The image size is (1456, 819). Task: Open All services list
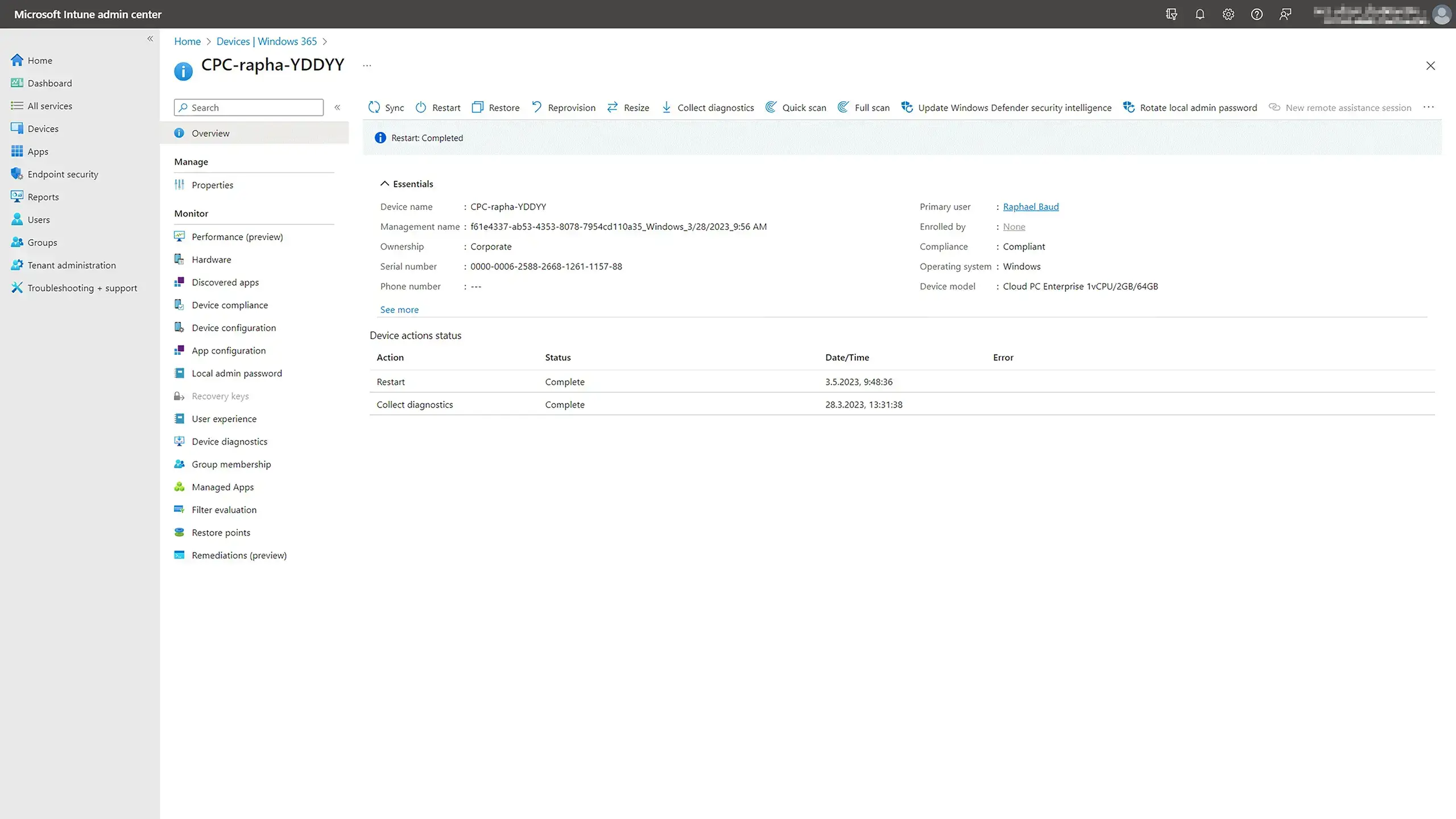(42, 106)
